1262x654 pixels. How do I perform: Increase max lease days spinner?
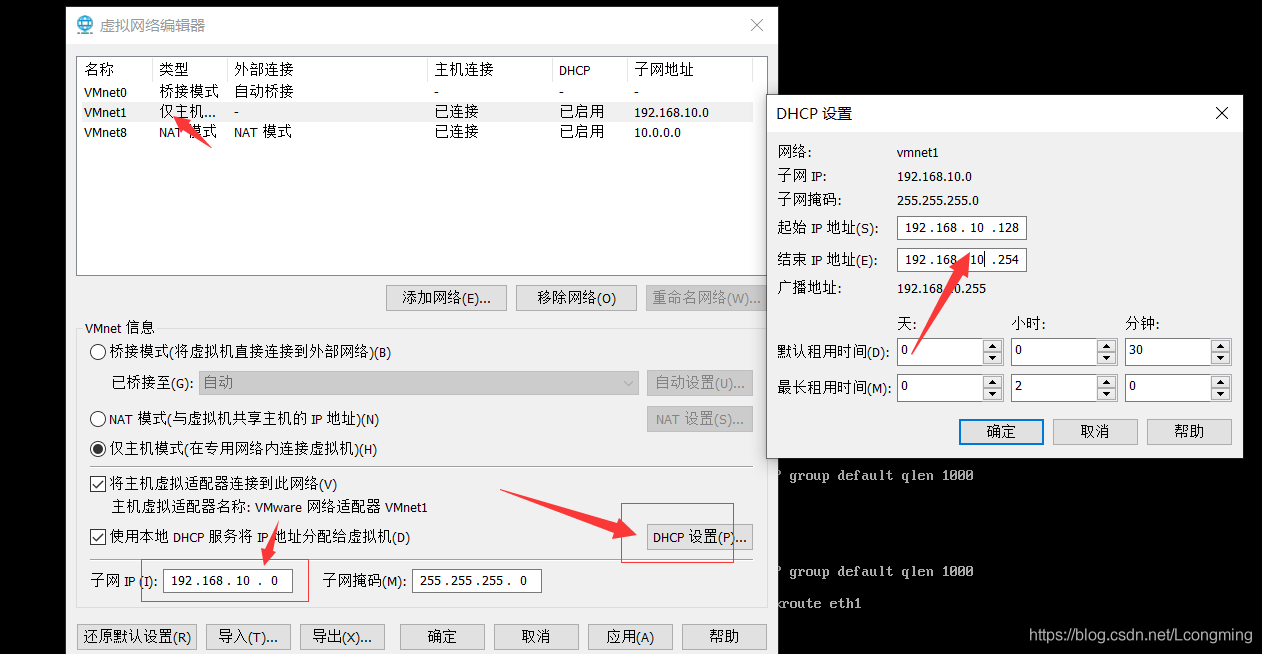pyautogui.click(x=992, y=380)
